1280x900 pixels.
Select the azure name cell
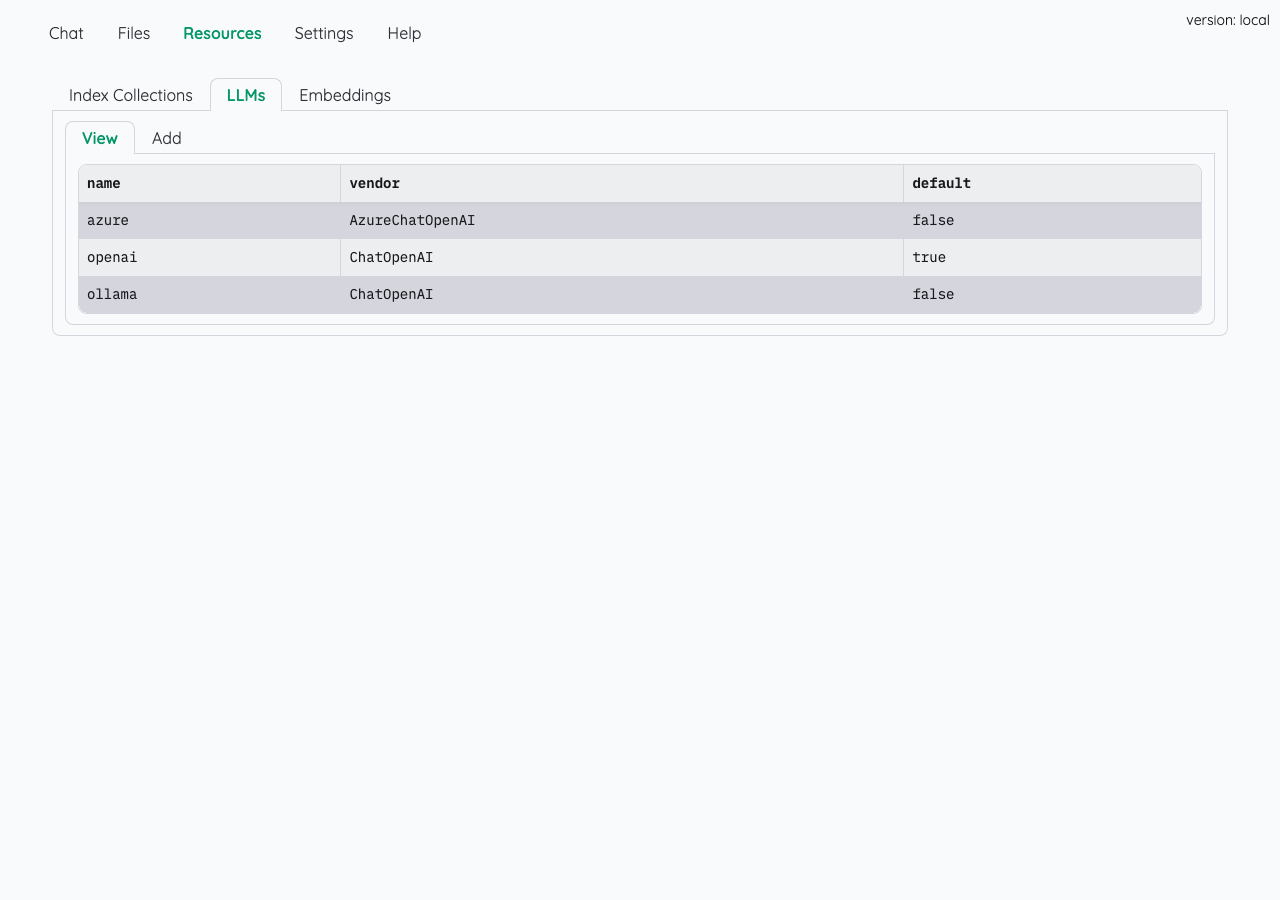coord(210,220)
